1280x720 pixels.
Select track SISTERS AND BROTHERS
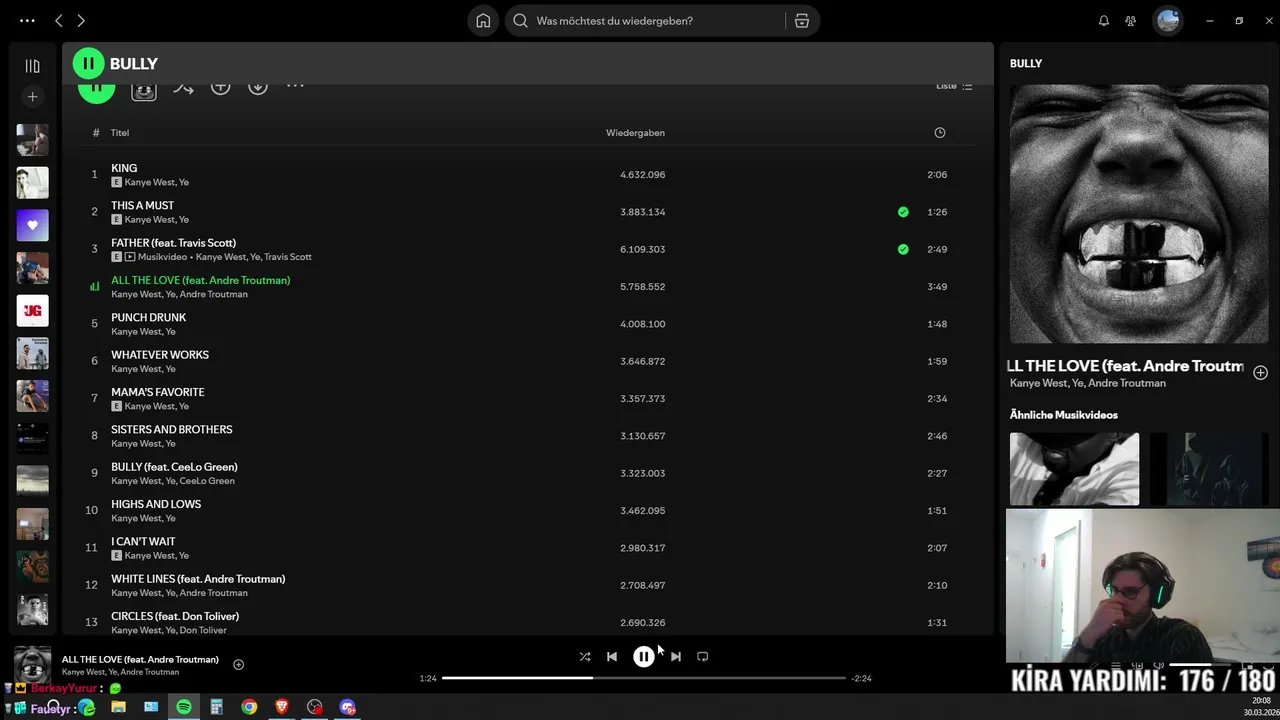click(x=171, y=429)
